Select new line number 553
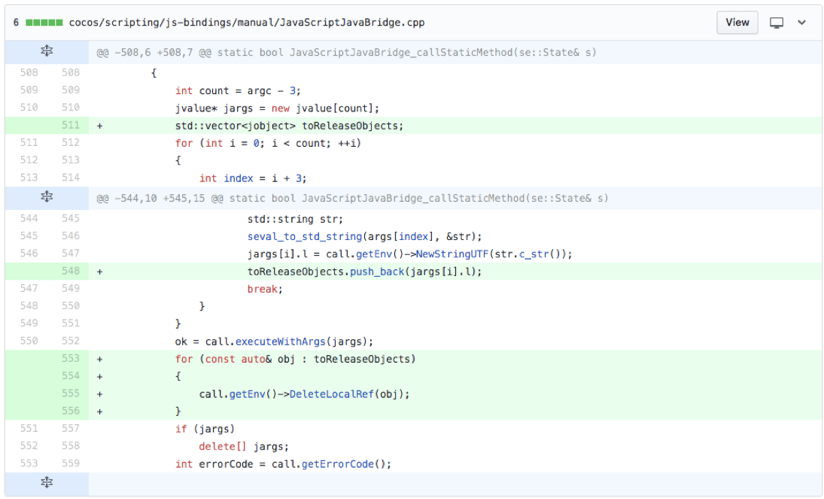Image resolution: width=824 pixels, height=499 pixels. coord(69,358)
